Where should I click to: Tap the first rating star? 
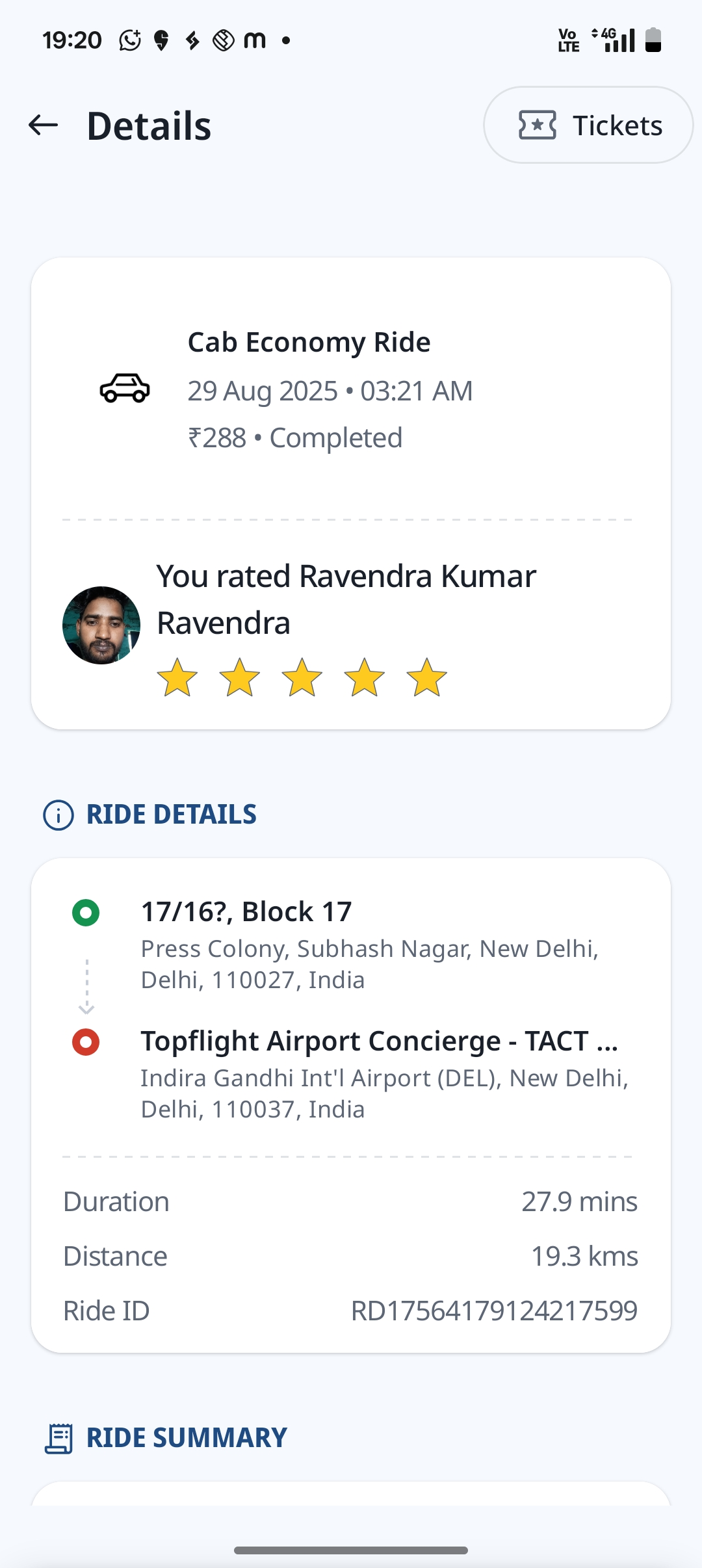coord(177,677)
